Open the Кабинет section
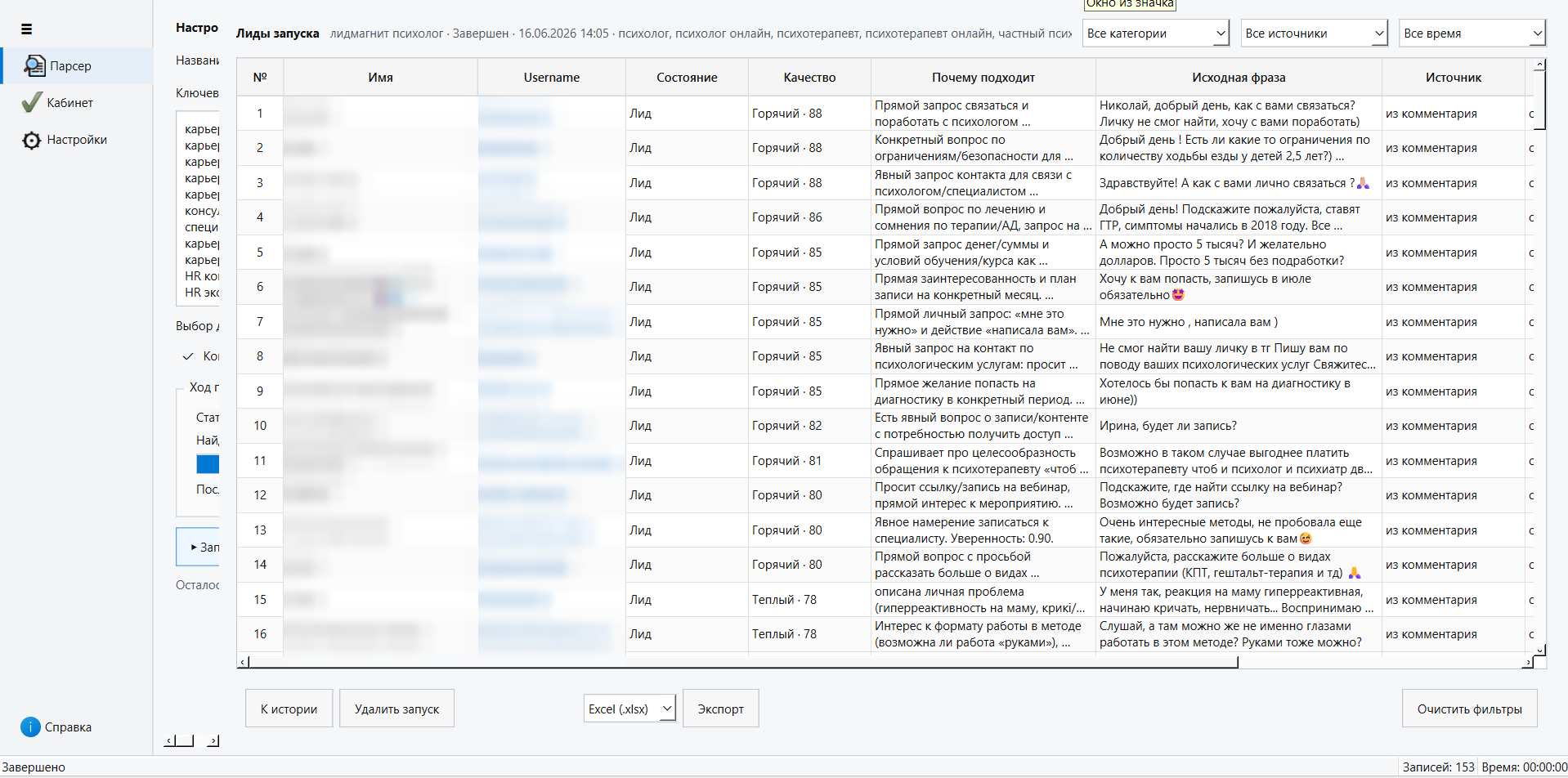Viewport: 1568px width, 778px height. coord(78,102)
